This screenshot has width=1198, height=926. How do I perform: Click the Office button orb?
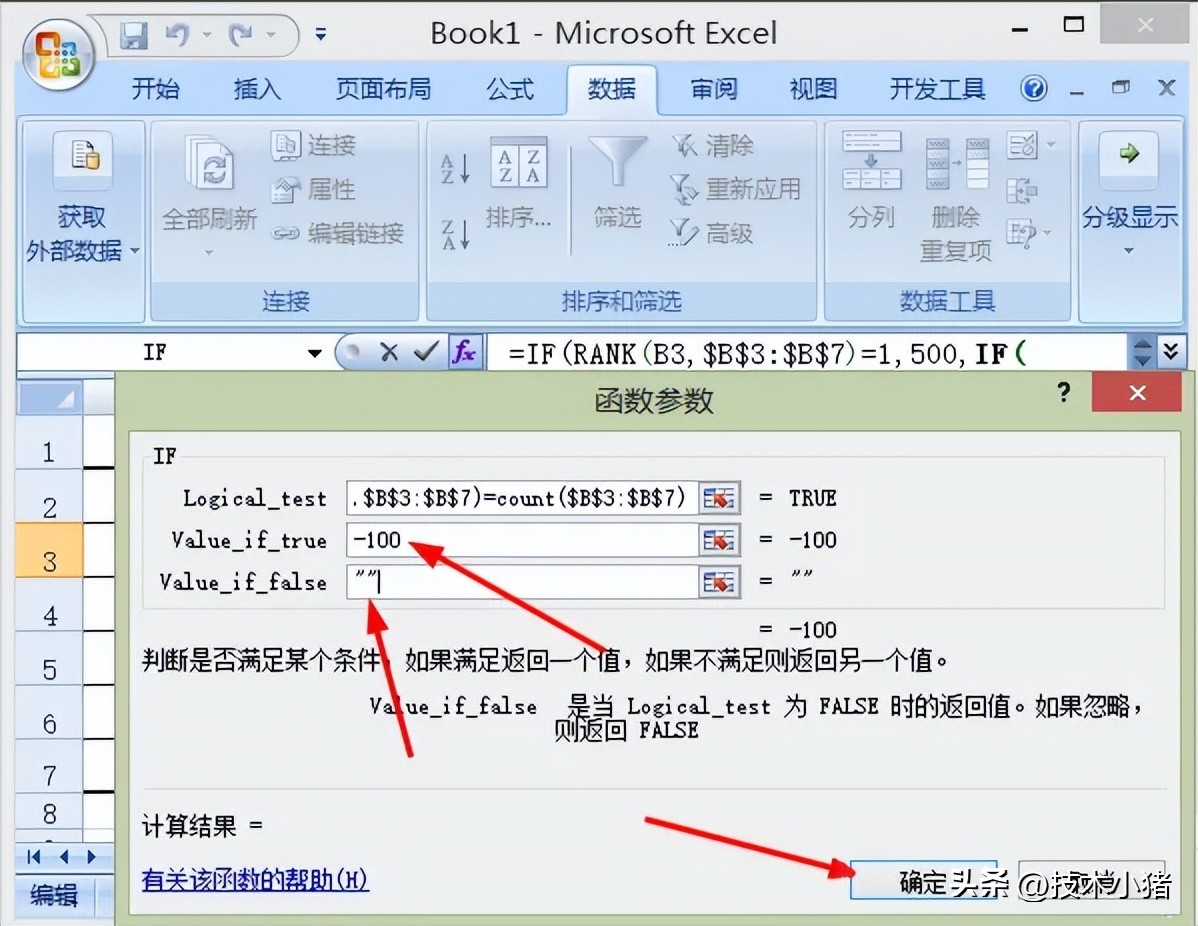pyautogui.click(x=58, y=55)
